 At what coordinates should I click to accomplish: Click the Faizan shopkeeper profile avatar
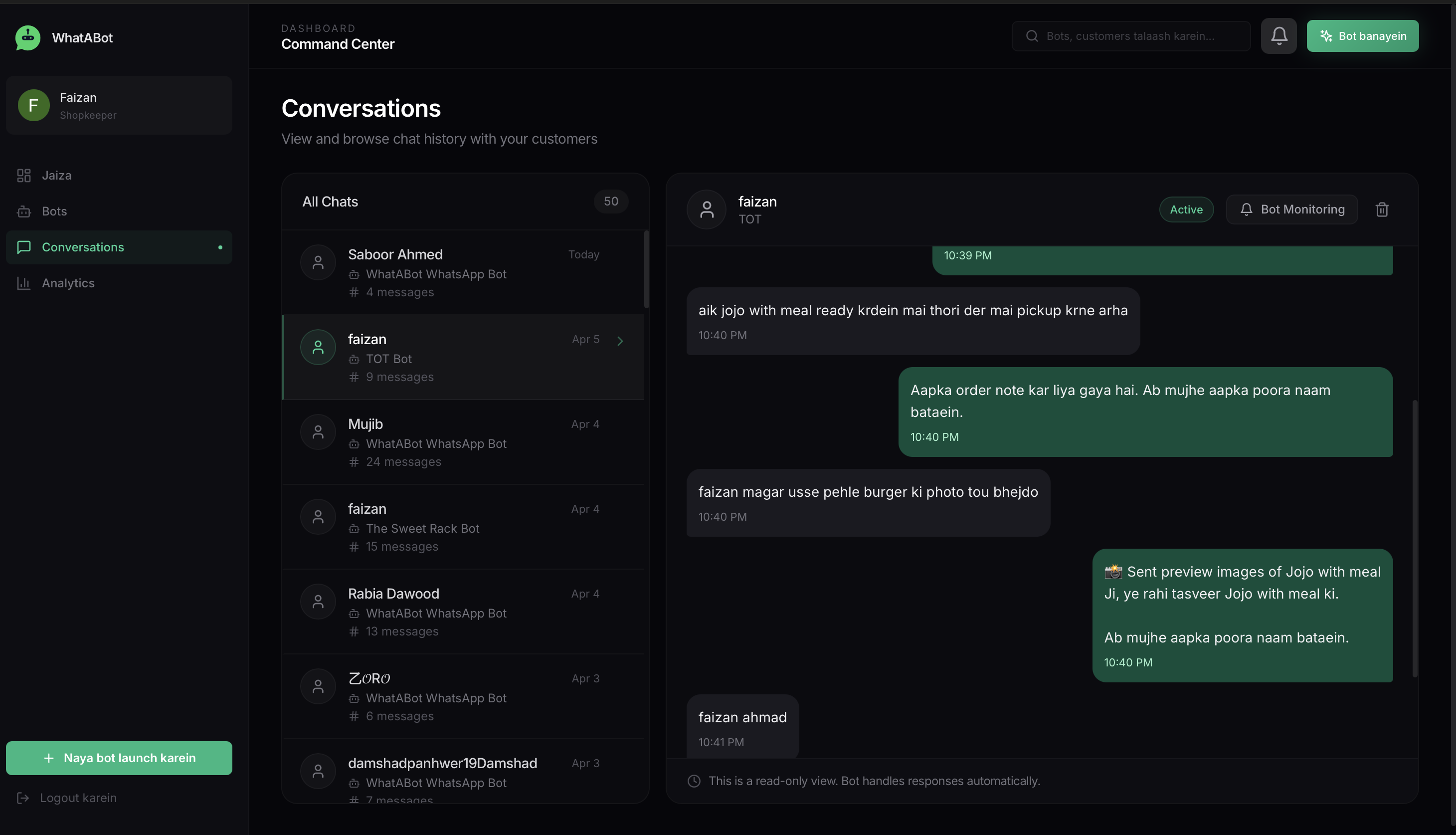33,106
